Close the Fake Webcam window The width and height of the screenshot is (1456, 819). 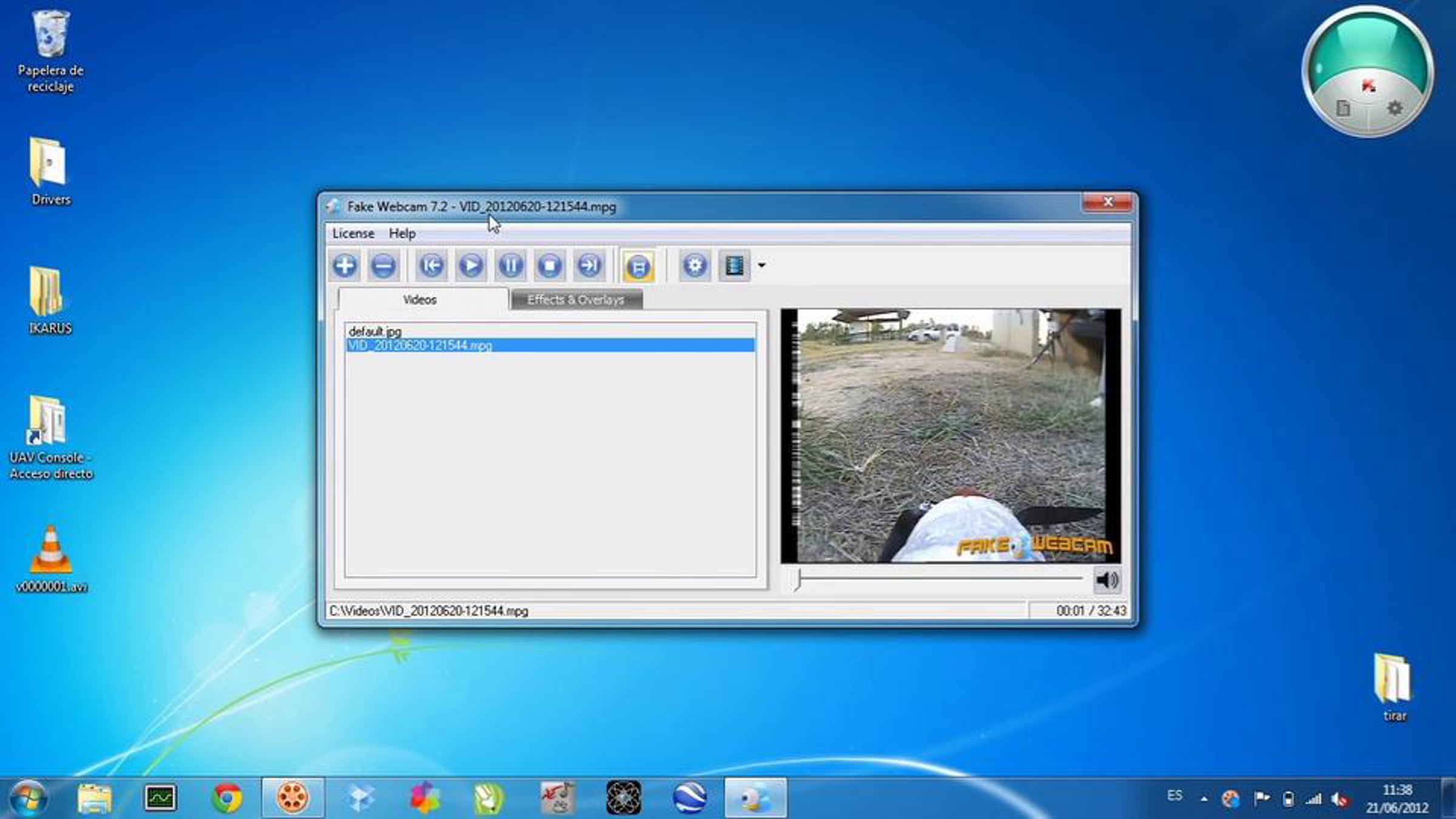click(1107, 202)
